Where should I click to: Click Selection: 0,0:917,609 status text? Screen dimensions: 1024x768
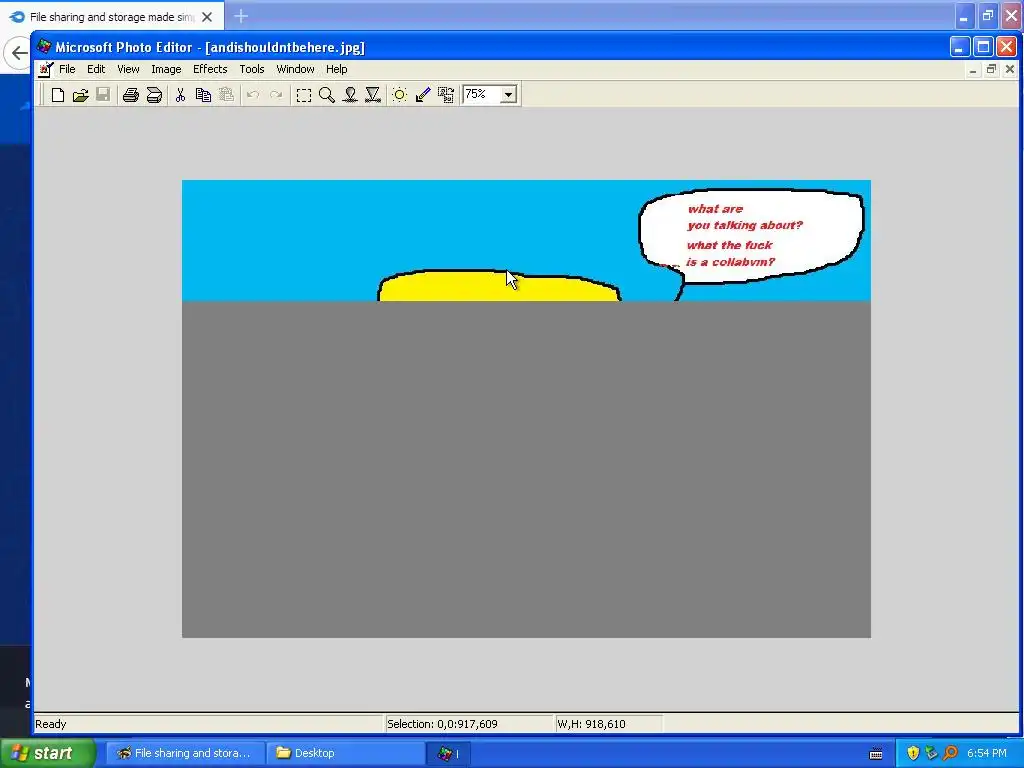coord(442,724)
